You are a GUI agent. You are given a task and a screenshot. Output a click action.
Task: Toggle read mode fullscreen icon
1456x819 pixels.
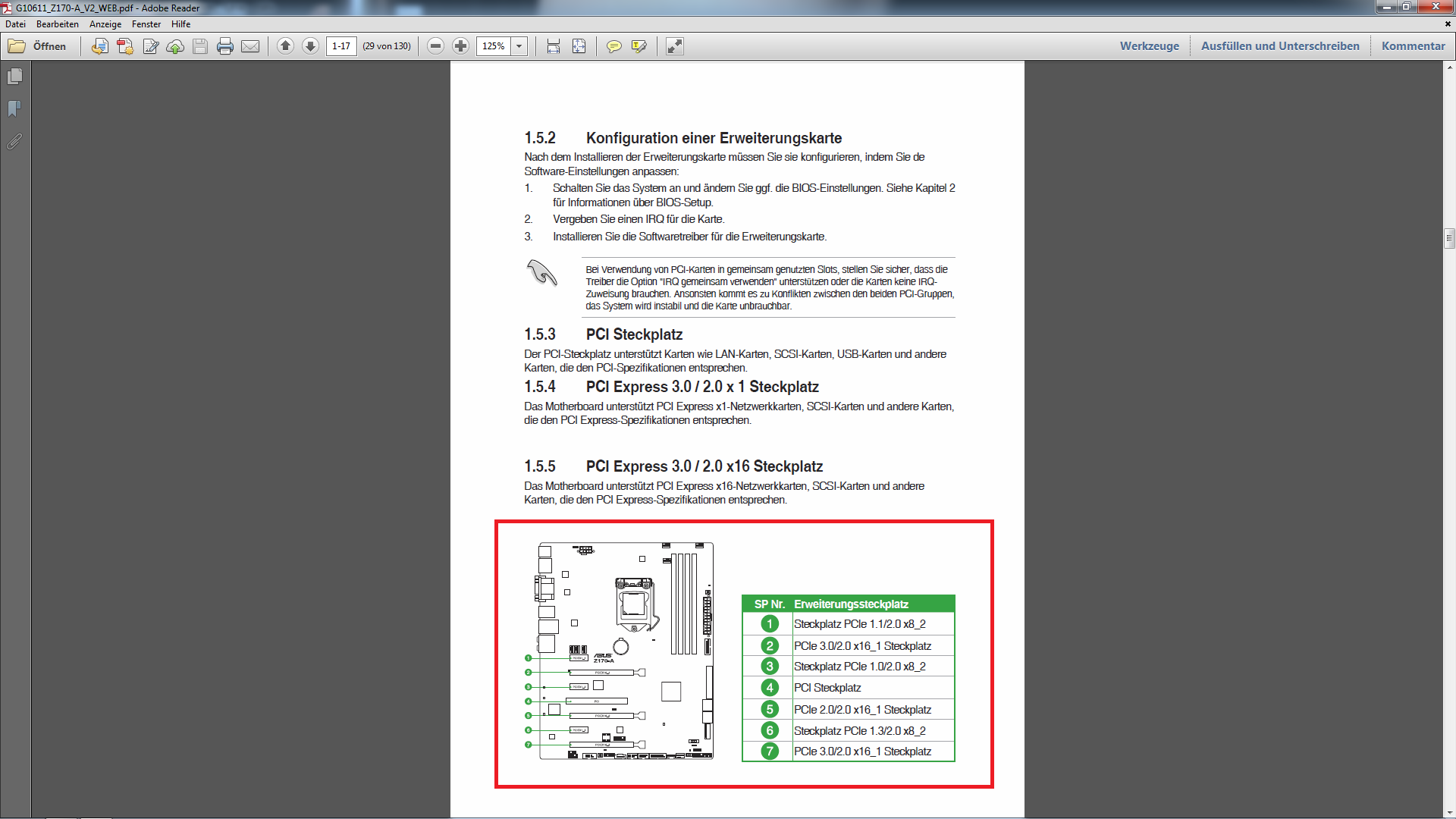coord(675,46)
